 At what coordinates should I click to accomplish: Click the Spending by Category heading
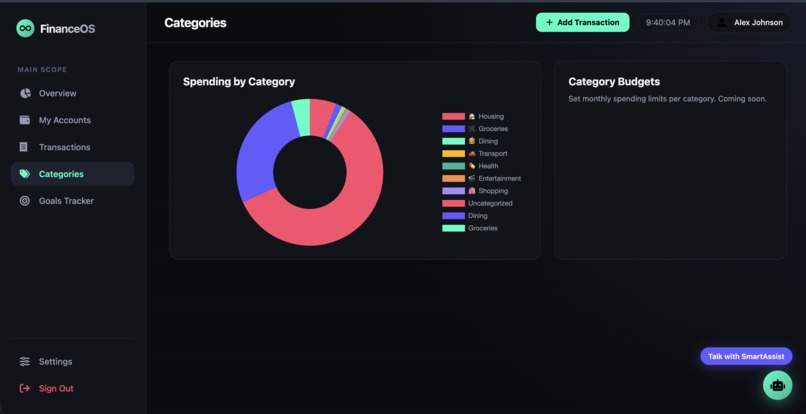click(x=239, y=82)
